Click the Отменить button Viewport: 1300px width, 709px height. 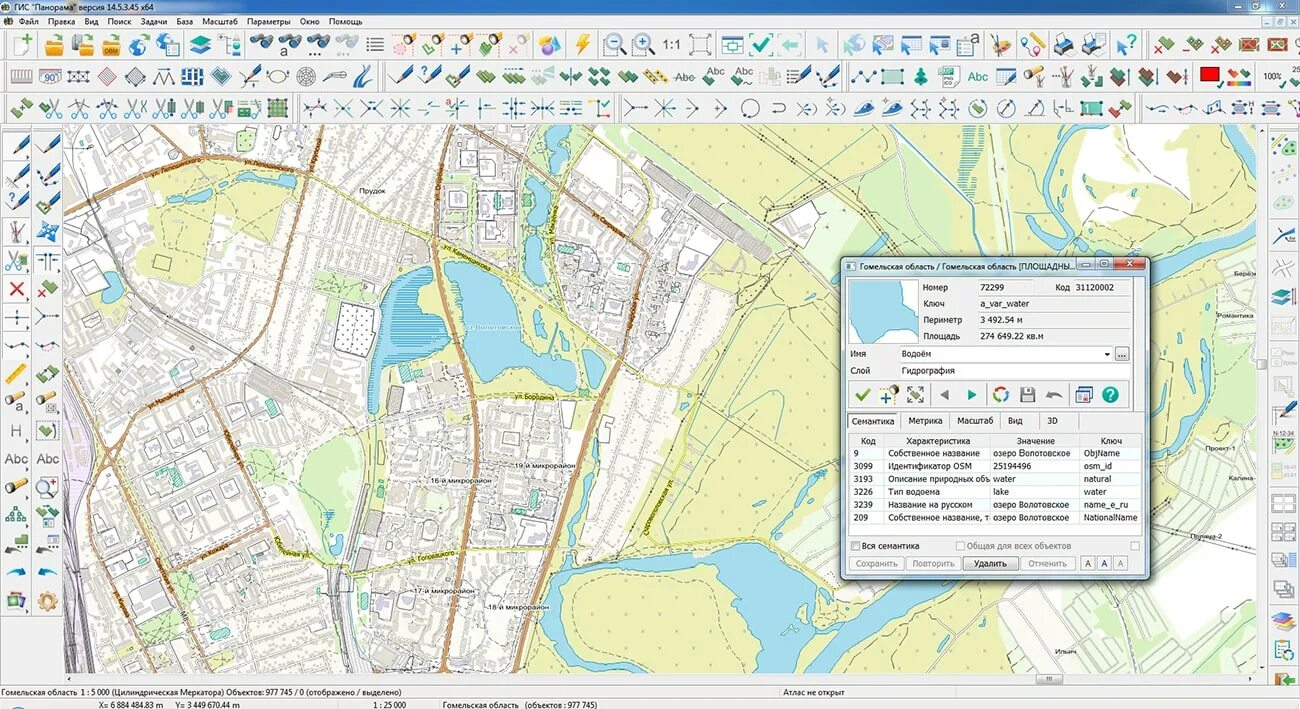pos(1048,563)
